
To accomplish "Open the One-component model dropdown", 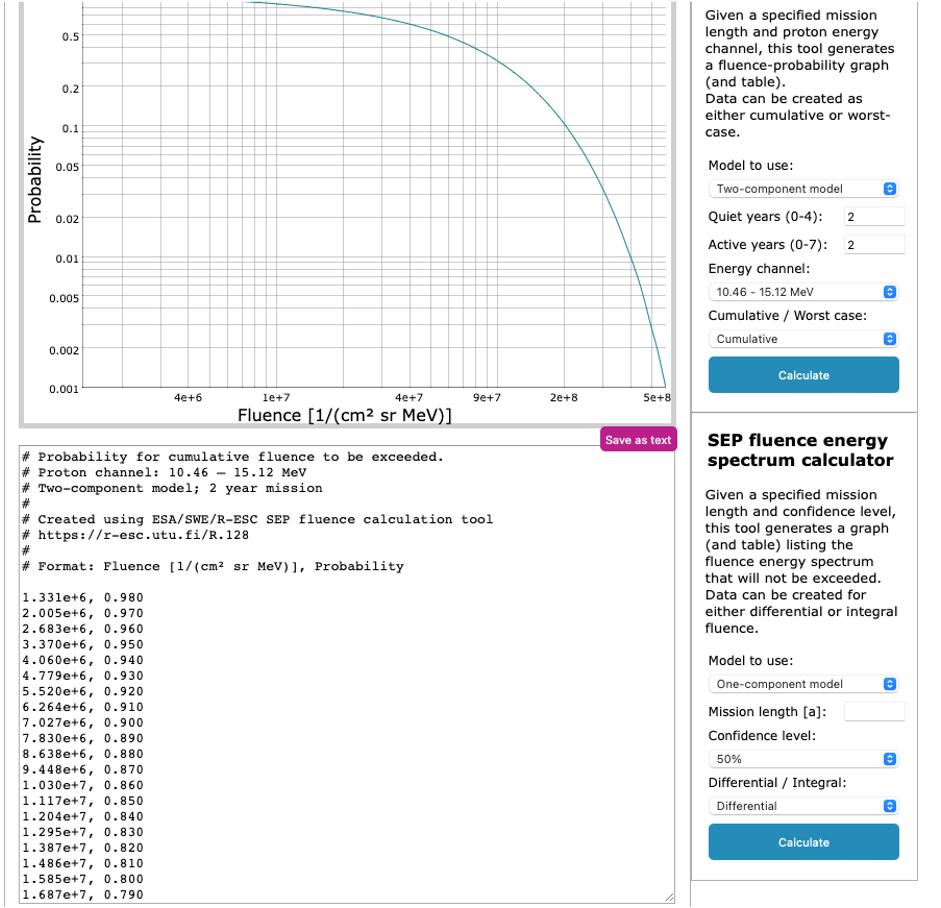I will pos(803,684).
